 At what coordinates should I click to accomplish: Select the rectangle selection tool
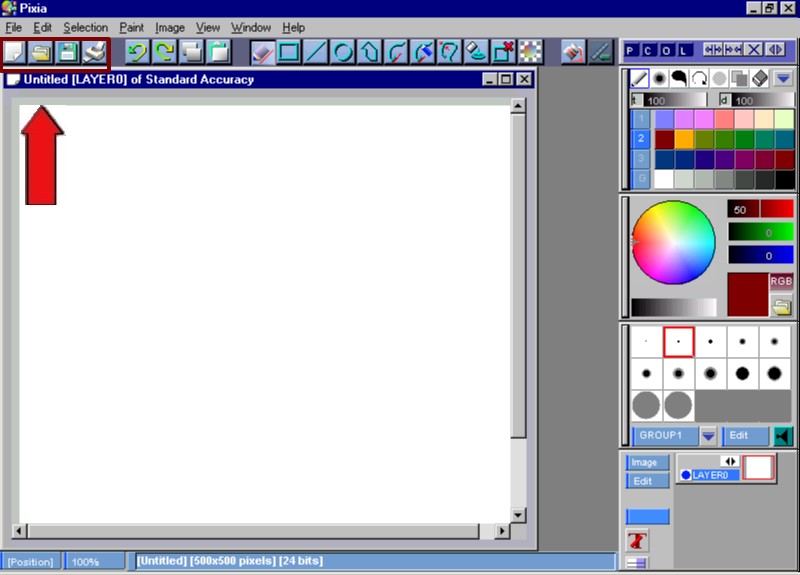[x=289, y=52]
